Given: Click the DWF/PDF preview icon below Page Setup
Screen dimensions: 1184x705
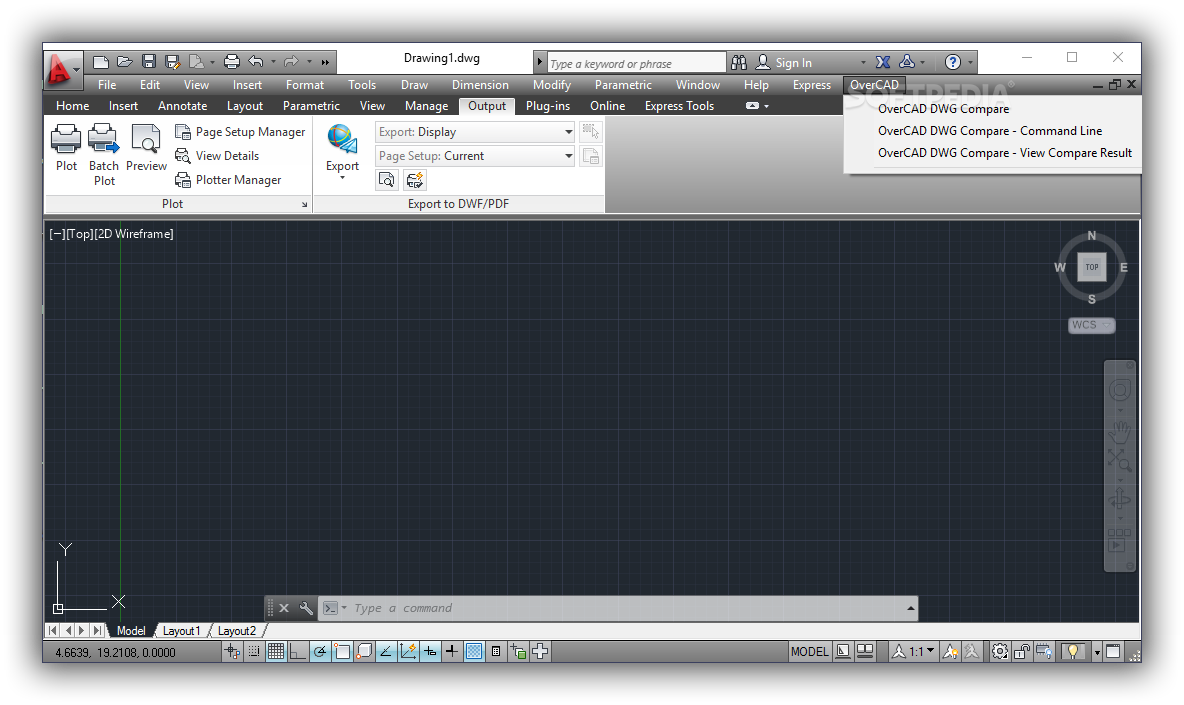Looking at the screenshot, I should coord(387,180).
